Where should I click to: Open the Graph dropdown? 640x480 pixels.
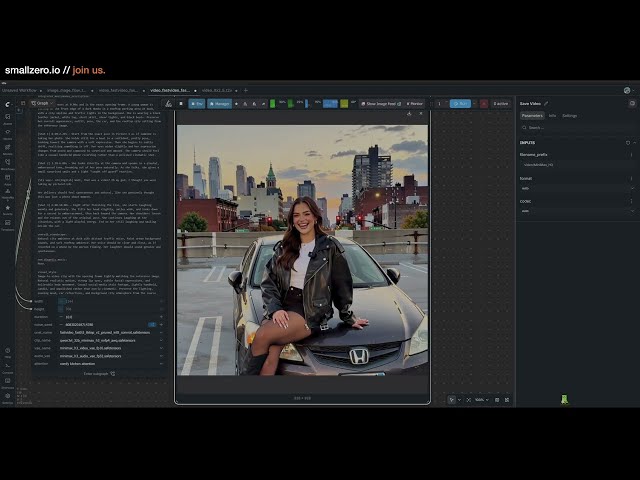click(42, 103)
